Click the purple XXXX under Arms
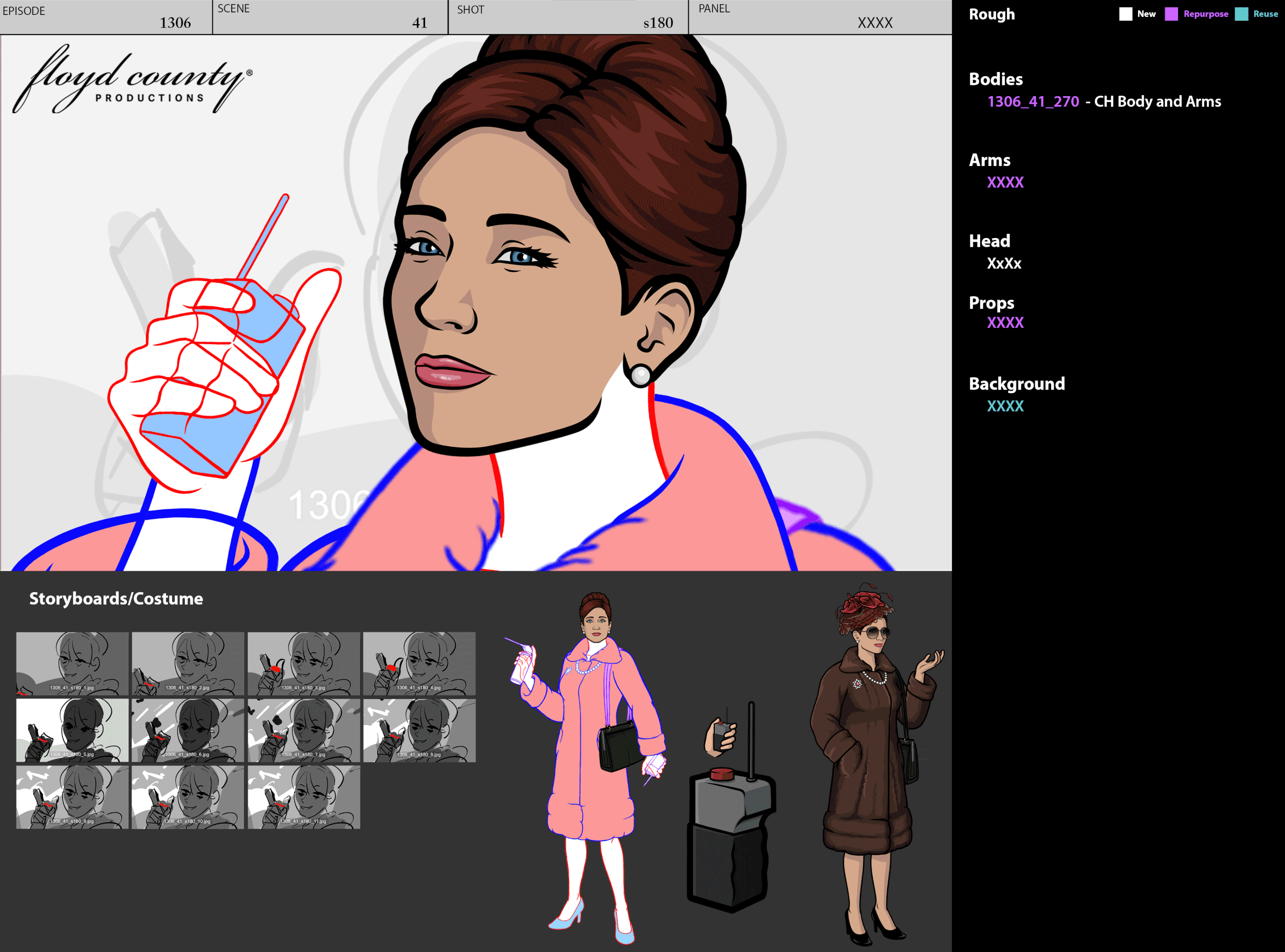Image resolution: width=1285 pixels, height=952 pixels. pyautogui.click(x=1005, y=182)
